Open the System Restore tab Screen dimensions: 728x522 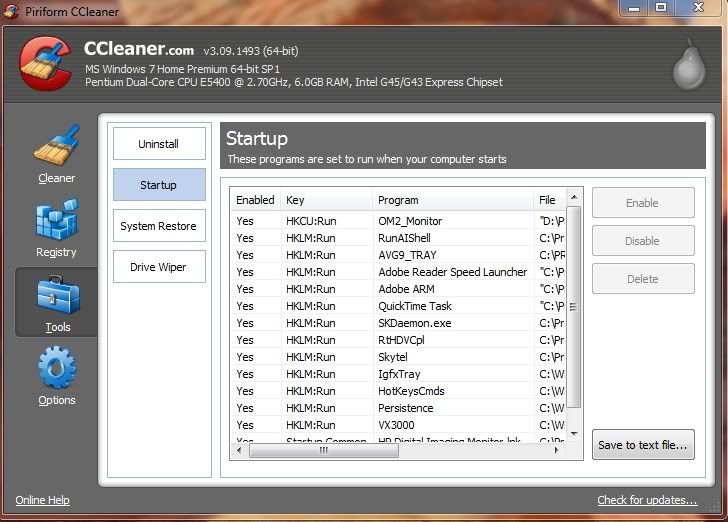pos(159,226)
